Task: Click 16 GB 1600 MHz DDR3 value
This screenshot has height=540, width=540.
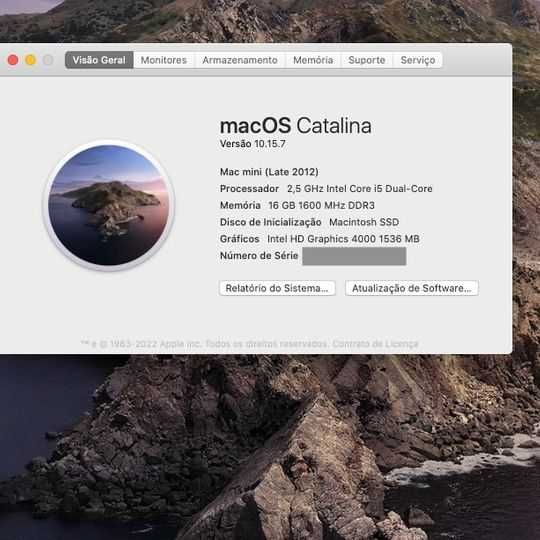Action: pos(321,206)
